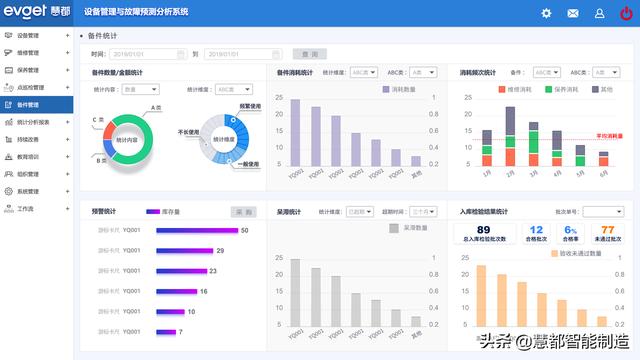Image resolution: width=640 pixels, height=360 pixels.
Task: Click the 持续改善 sidebar icon
Action: (8, 140)
